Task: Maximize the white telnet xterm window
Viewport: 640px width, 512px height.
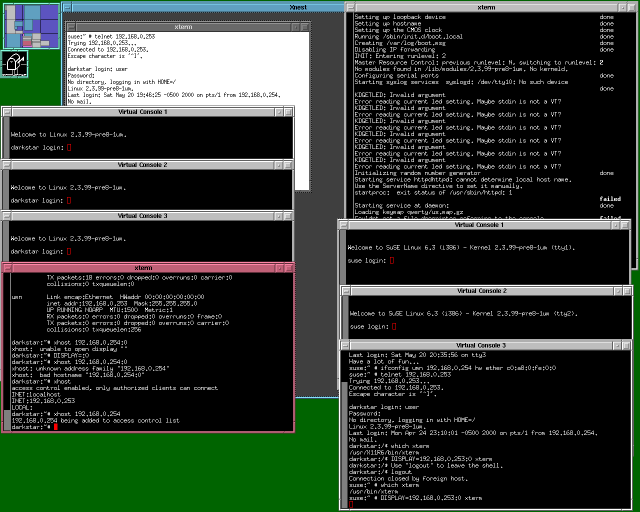Action: (305, 27)
